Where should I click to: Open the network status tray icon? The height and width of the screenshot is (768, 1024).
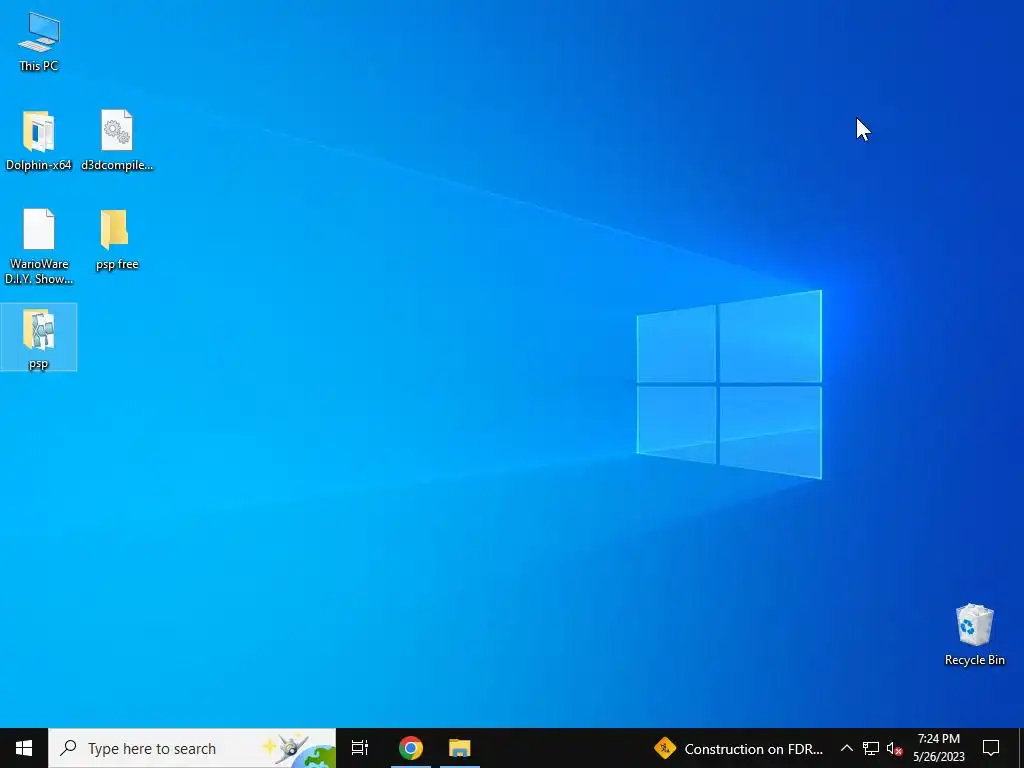pos(871,748)
